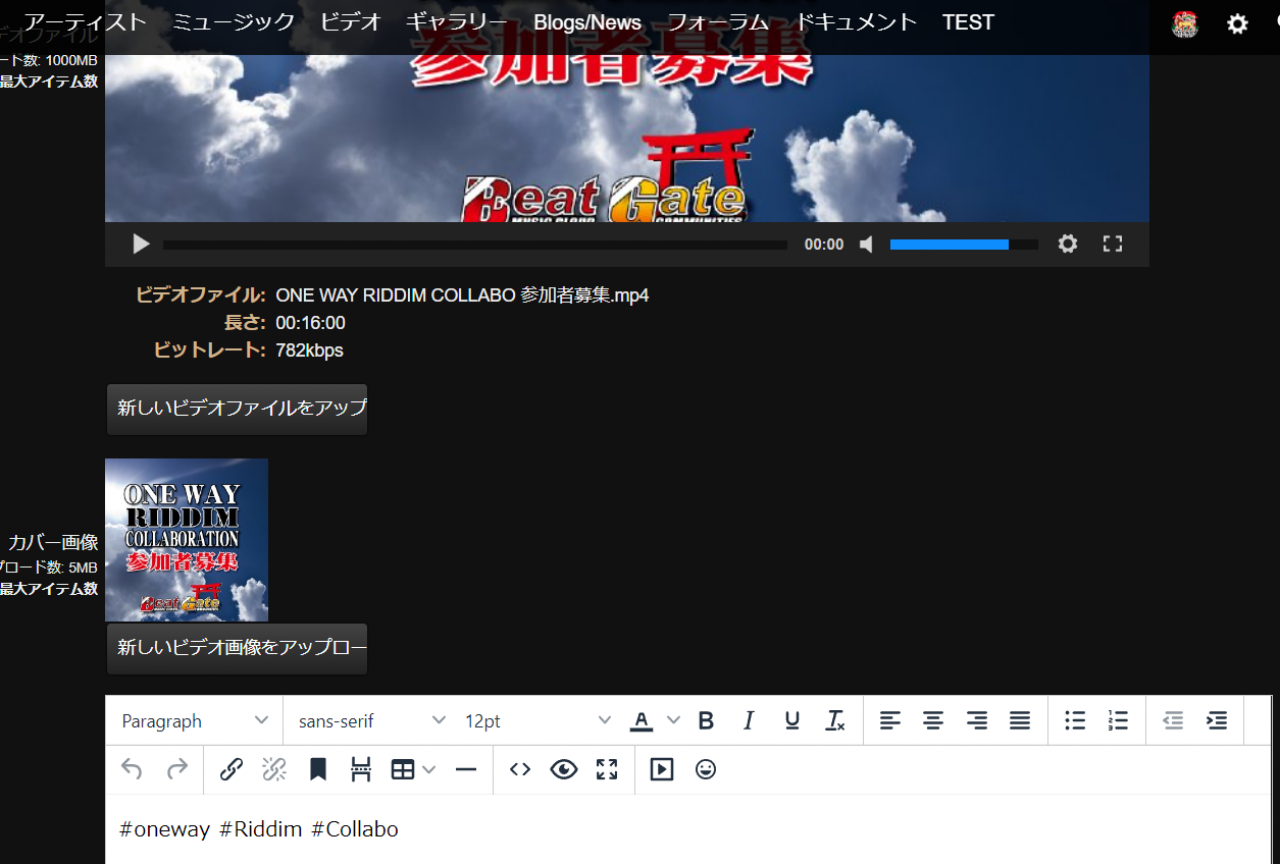Insert media into the editor
This screenshot has height=864, width=1280.
pyautogui.click(x=662, y=769)
